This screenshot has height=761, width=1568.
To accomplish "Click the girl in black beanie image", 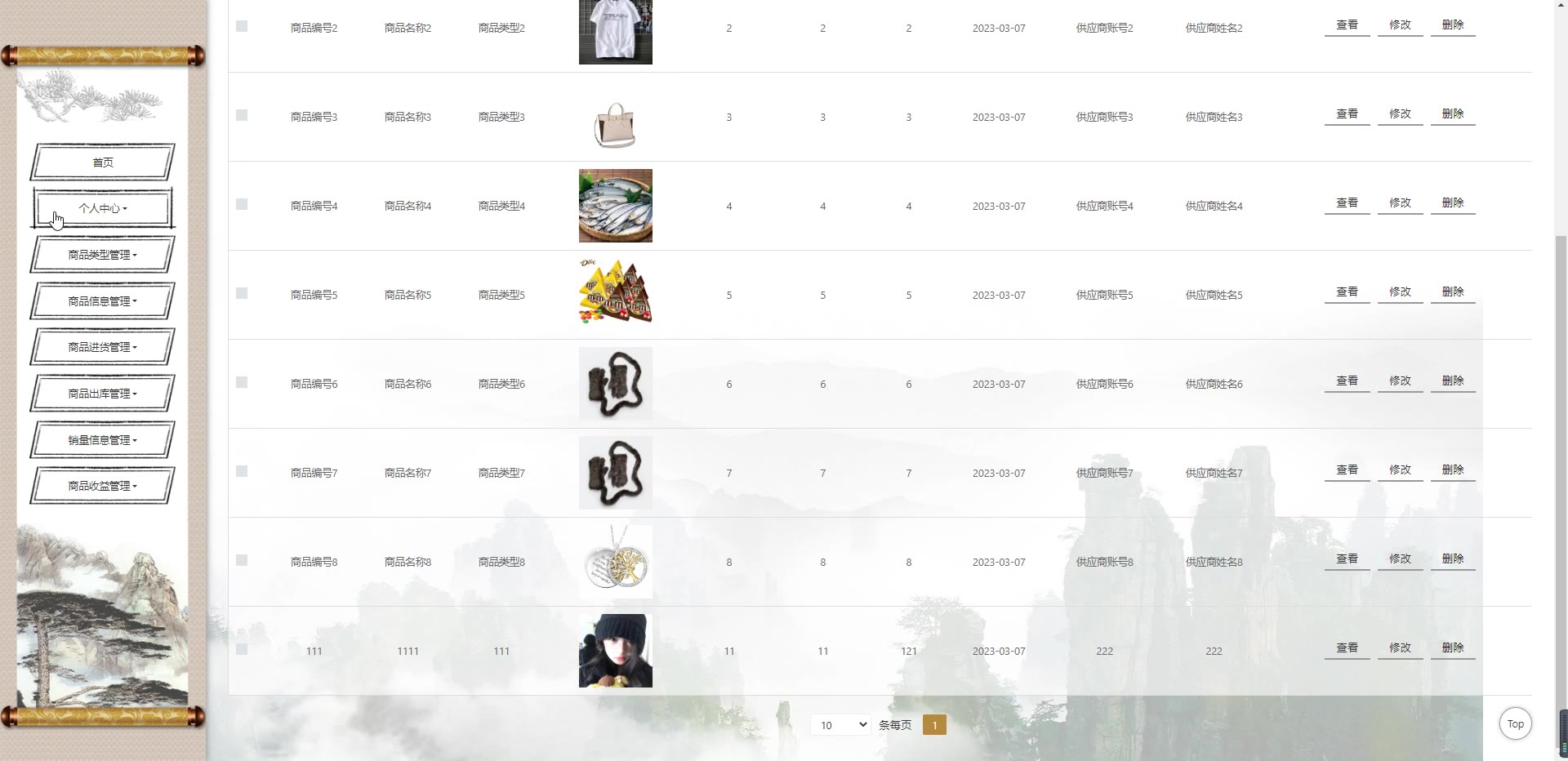I will tap(615, 651).
